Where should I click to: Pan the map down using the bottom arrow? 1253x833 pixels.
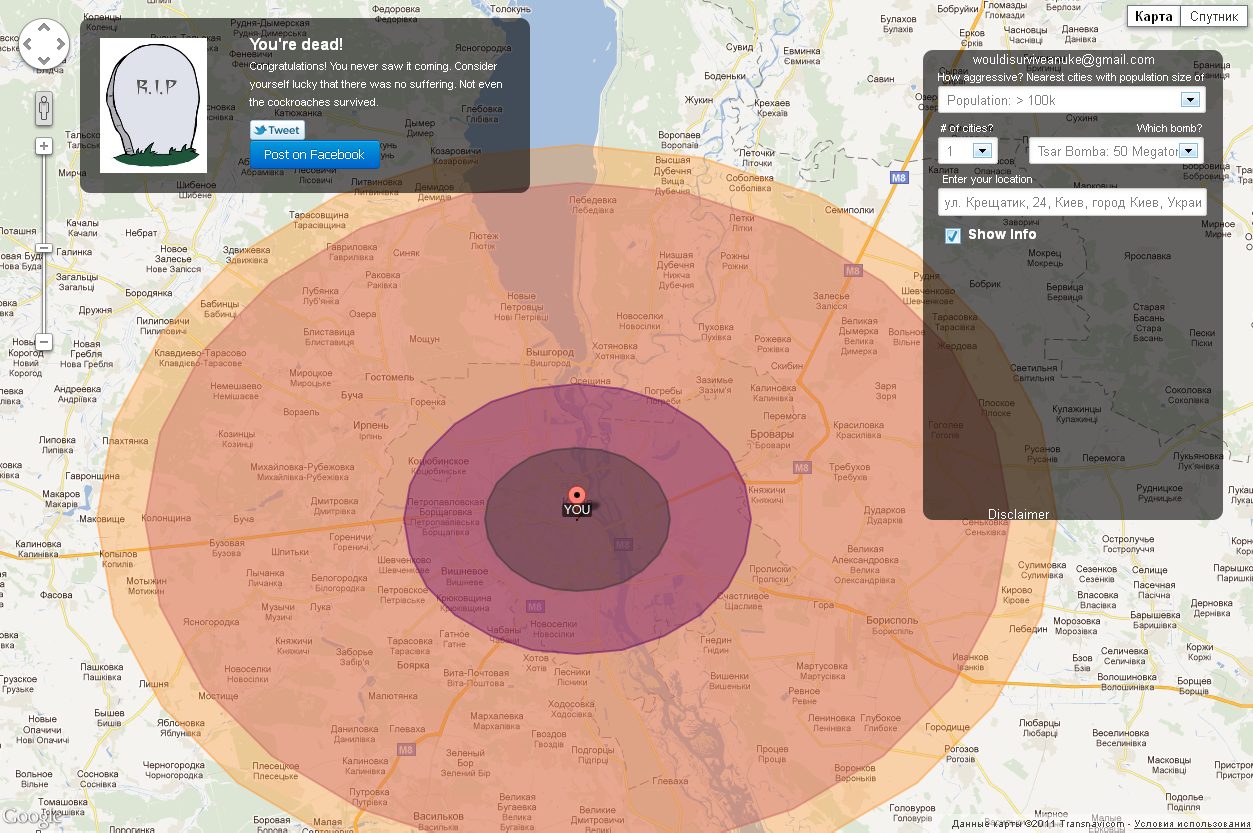pyautogui.click(x=44, y=61)
